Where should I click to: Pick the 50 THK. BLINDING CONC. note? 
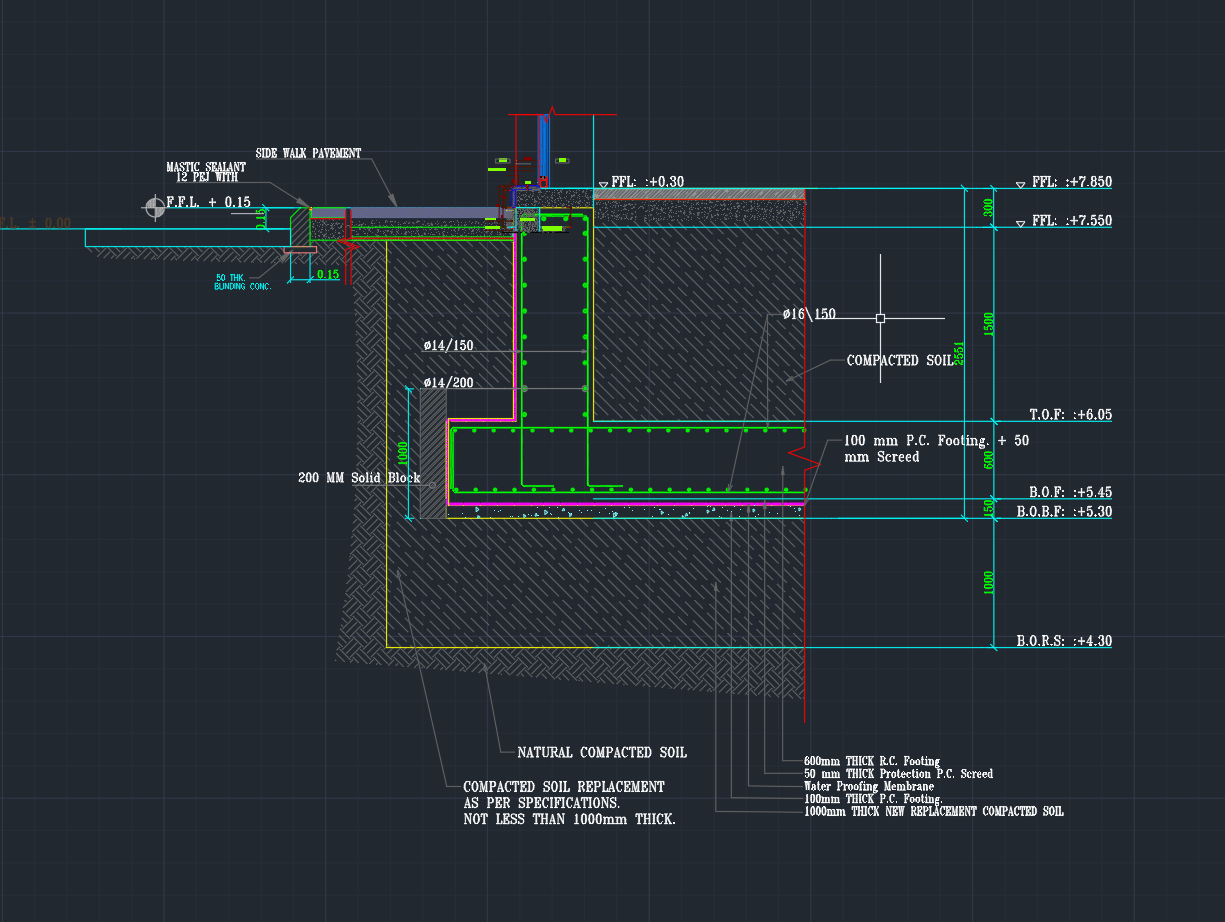tap(242, 282)
